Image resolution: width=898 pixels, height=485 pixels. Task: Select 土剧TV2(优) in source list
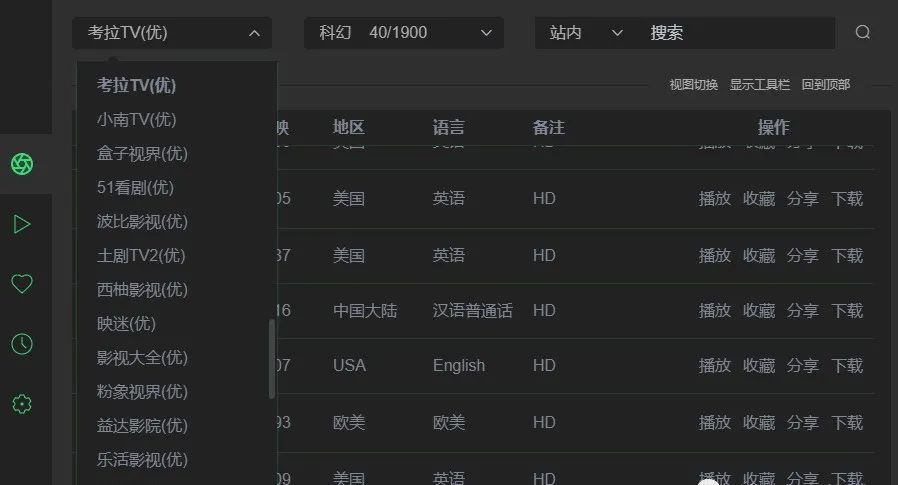(x=141, y=255)
